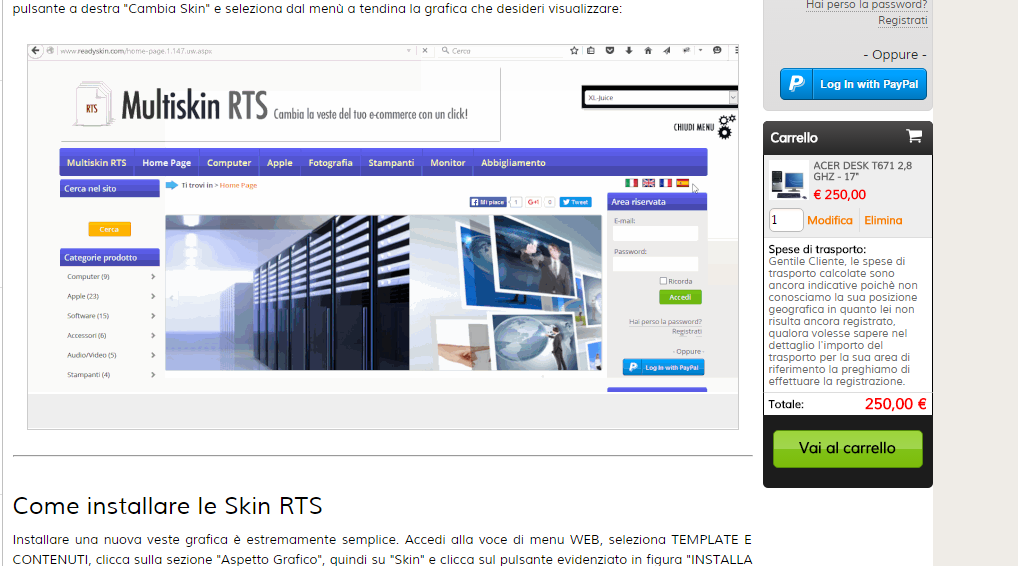
Task: Click the chat smiley icon in the embedded browser toolbar
Action: [717, 51]
